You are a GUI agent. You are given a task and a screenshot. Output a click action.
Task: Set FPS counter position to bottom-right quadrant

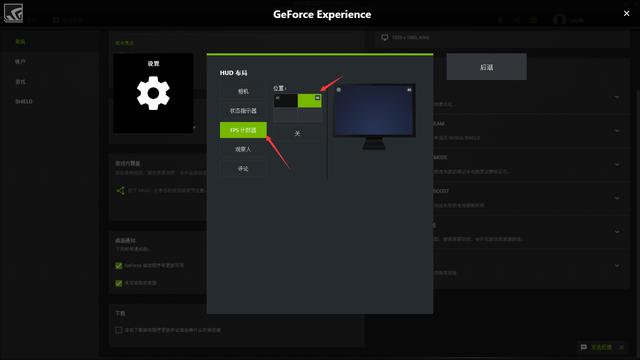309,115
